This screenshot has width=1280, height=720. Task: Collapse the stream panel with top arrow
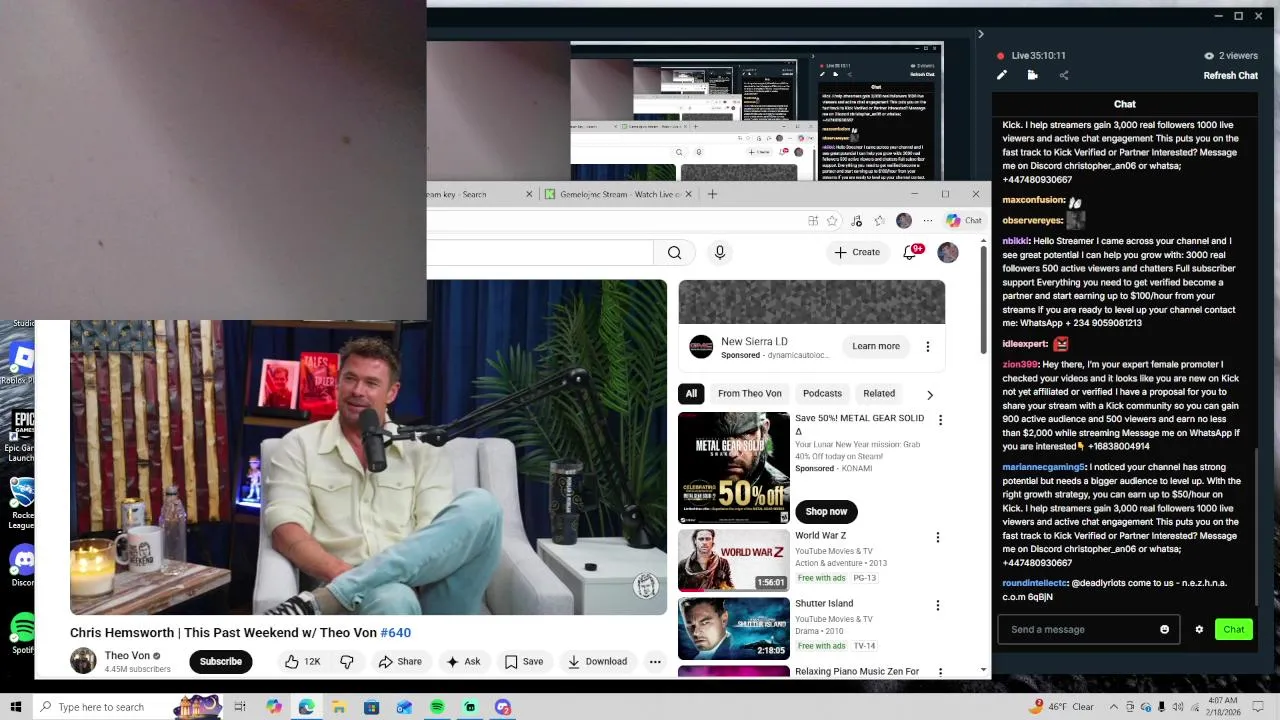coord(980,34)
